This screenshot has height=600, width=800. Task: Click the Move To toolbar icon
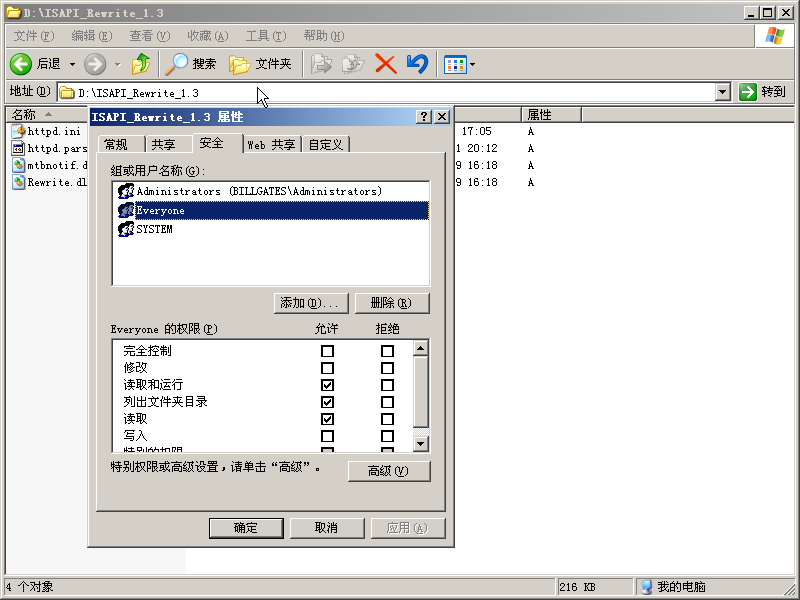(321, 64)
